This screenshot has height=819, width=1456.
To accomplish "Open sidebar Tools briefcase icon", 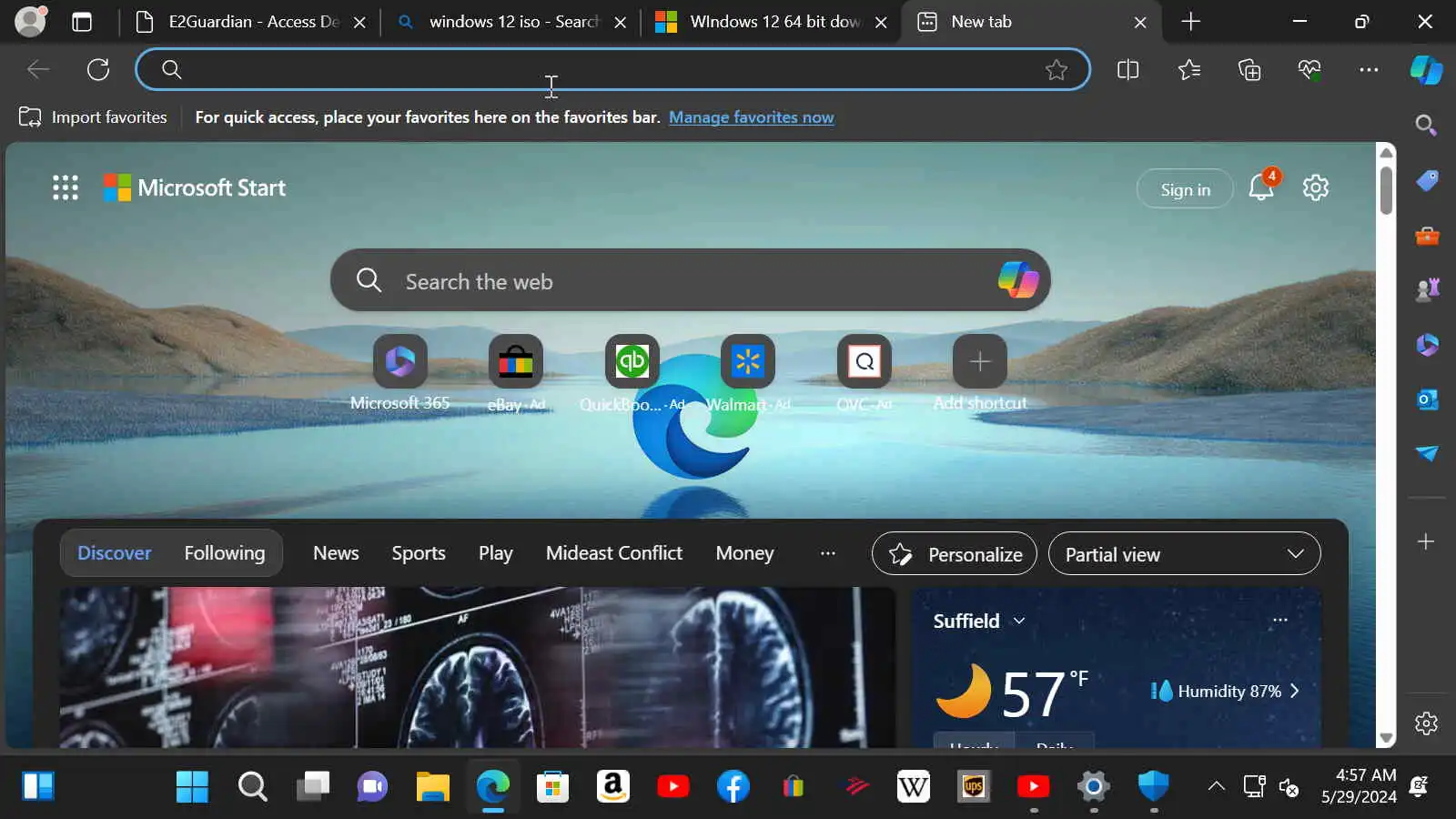I will [x=1427, y=236].
